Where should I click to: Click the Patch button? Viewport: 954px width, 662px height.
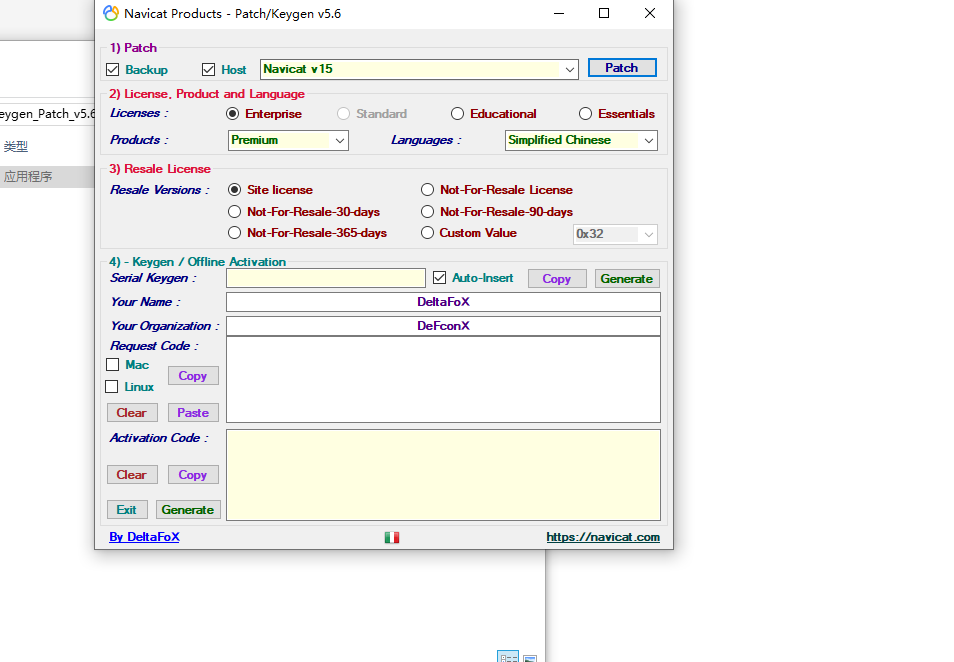click(x=622, y=67)
